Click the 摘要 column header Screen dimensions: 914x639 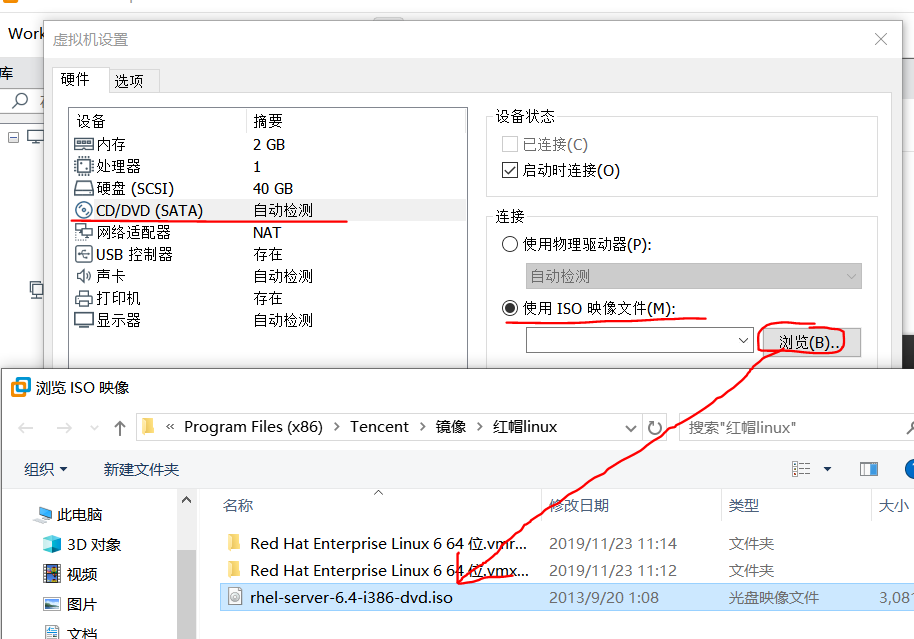click(x=268, y=121)
